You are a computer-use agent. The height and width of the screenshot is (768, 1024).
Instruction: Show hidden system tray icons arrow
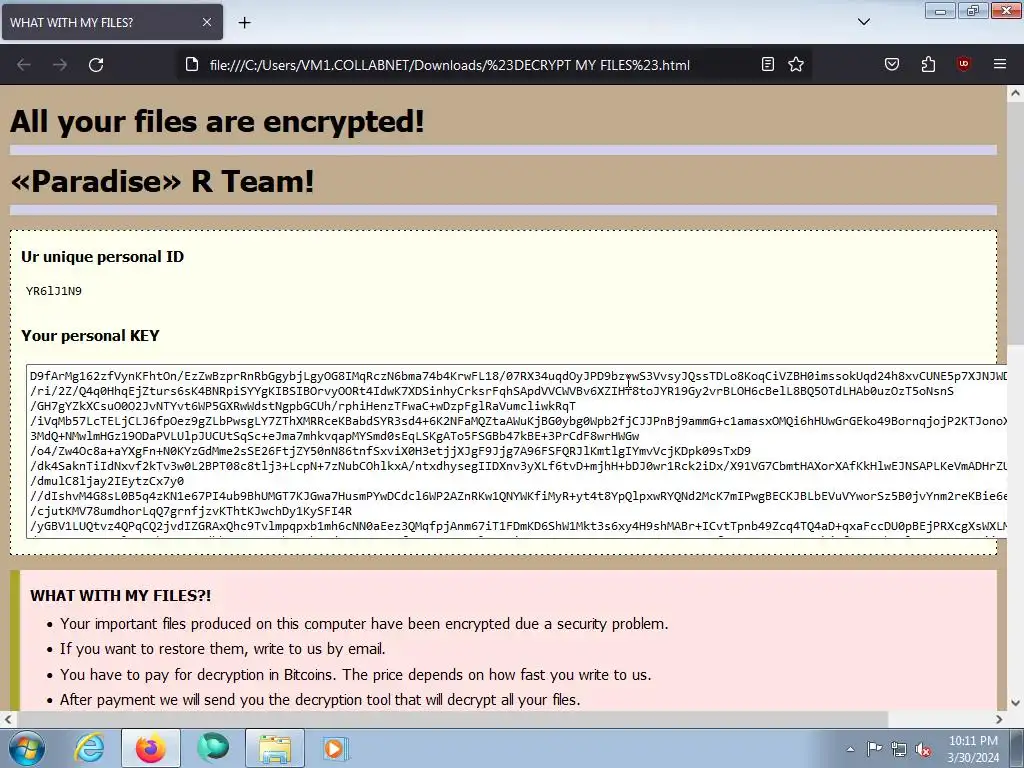[x=850, y=749]
